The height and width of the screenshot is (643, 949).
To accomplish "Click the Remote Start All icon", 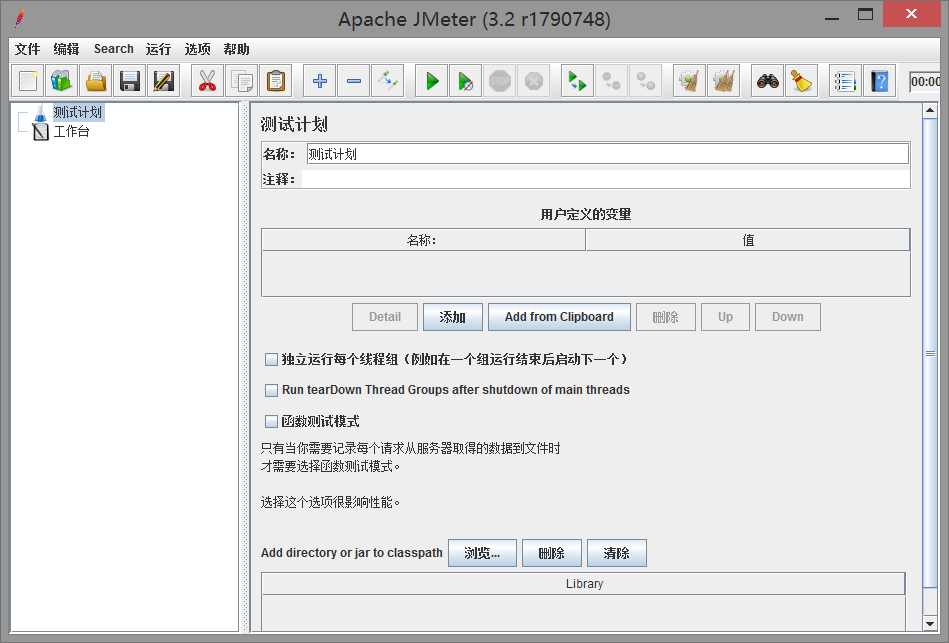I will (577, 81).
